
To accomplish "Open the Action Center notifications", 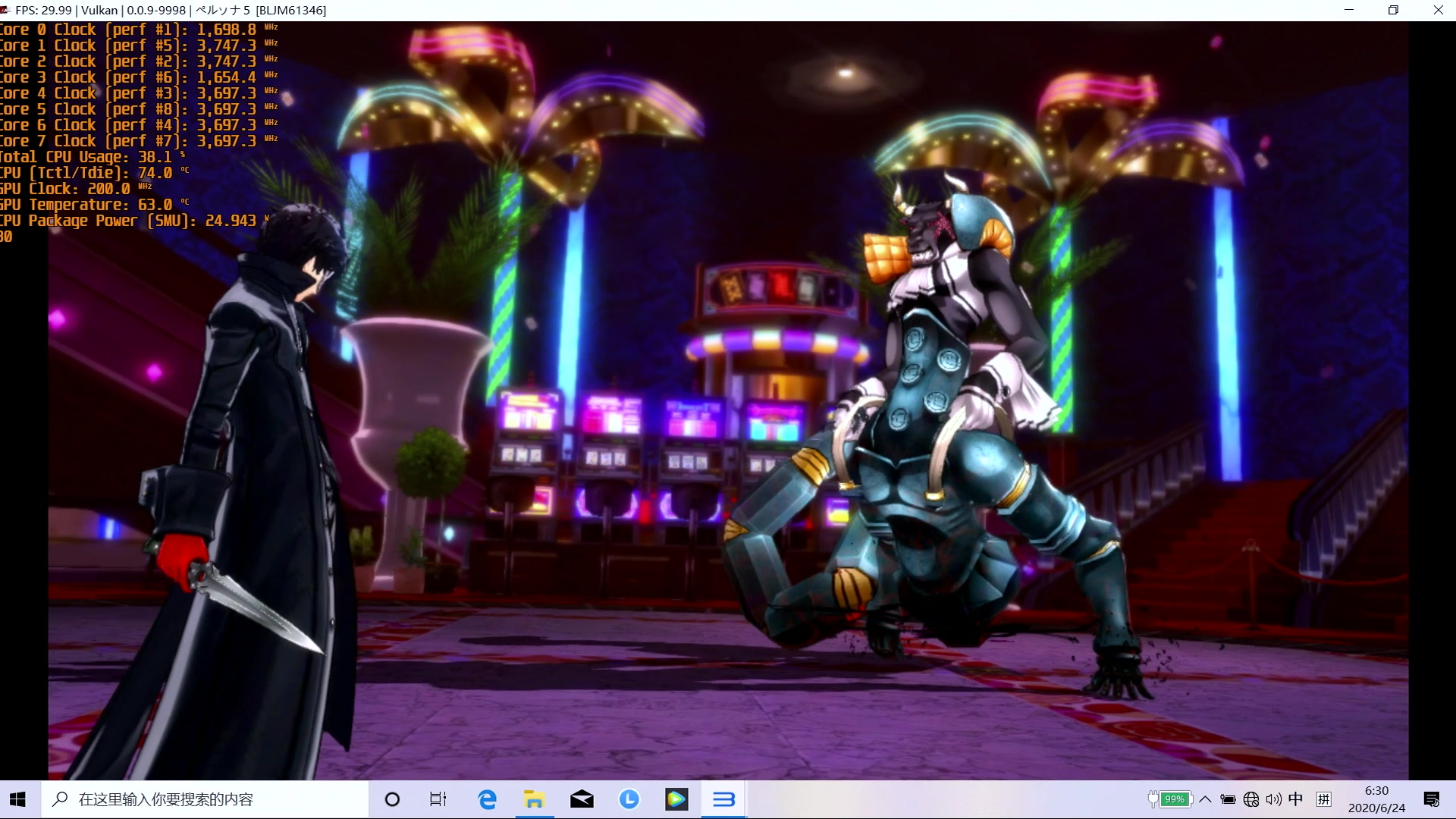I will point(1432,799).
